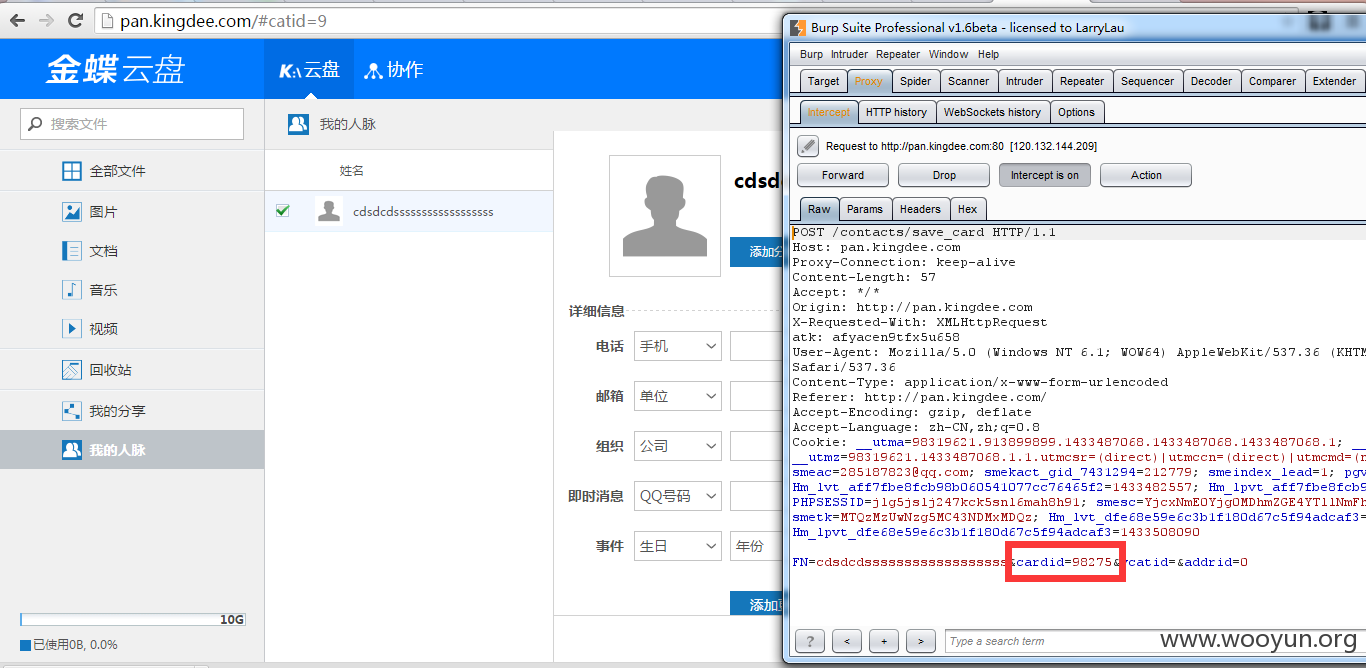The width and height of the screenshot is (1366, 668).
Task: Open the Action button menu
Action: 1146,175
